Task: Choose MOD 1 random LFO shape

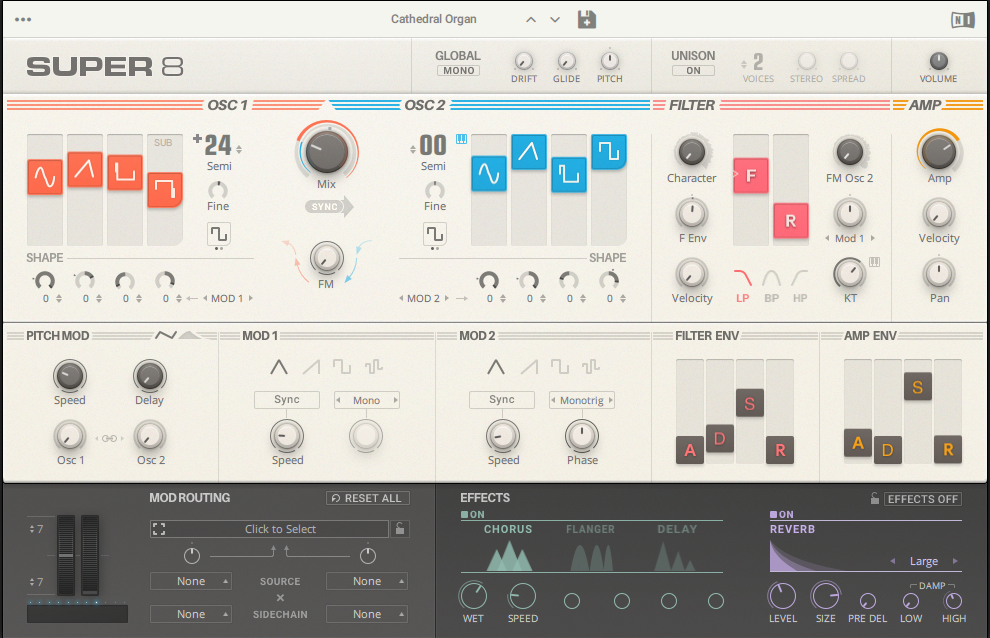Action: (373, 367)
